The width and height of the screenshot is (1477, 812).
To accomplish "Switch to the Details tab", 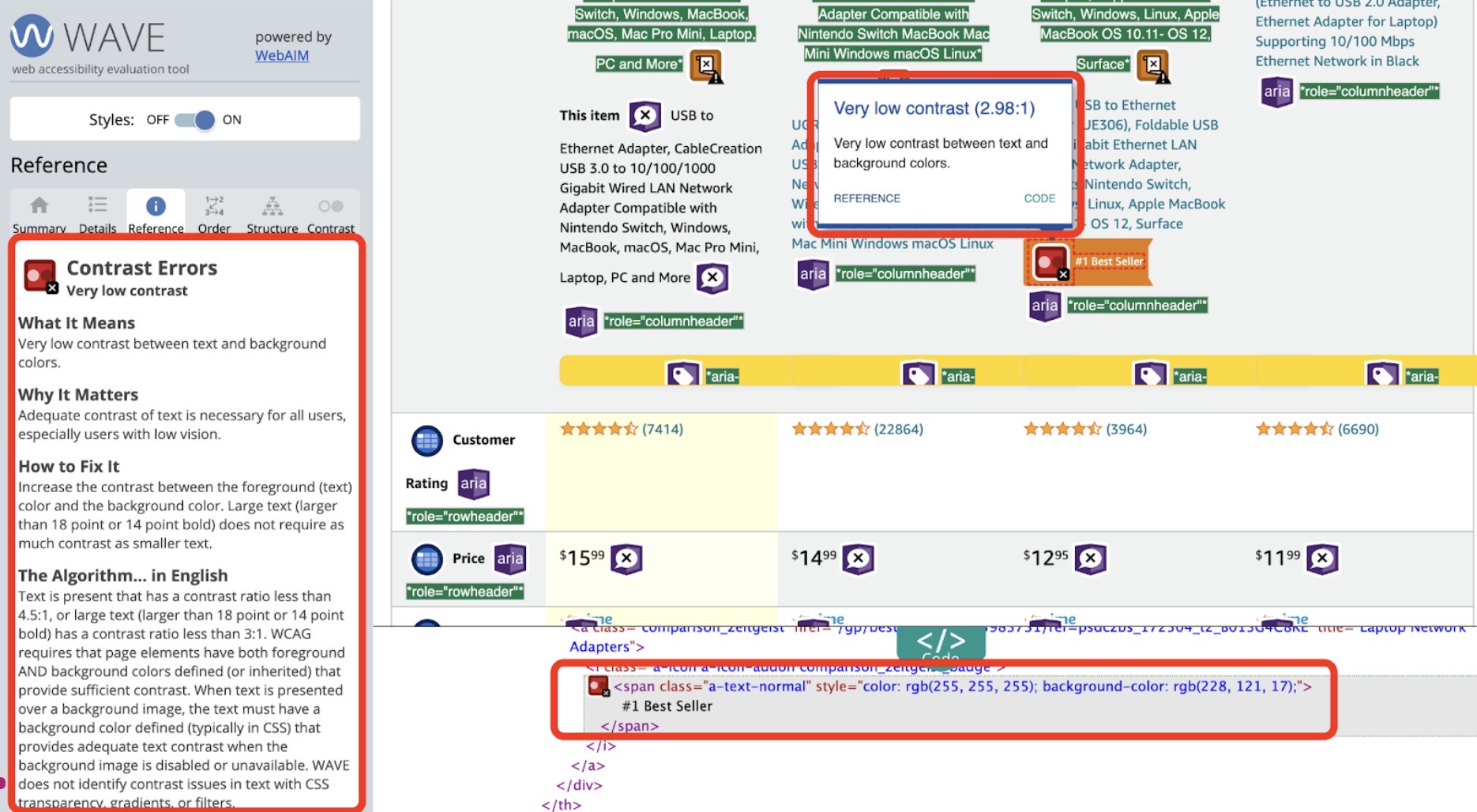I will (x=97, y=214).
